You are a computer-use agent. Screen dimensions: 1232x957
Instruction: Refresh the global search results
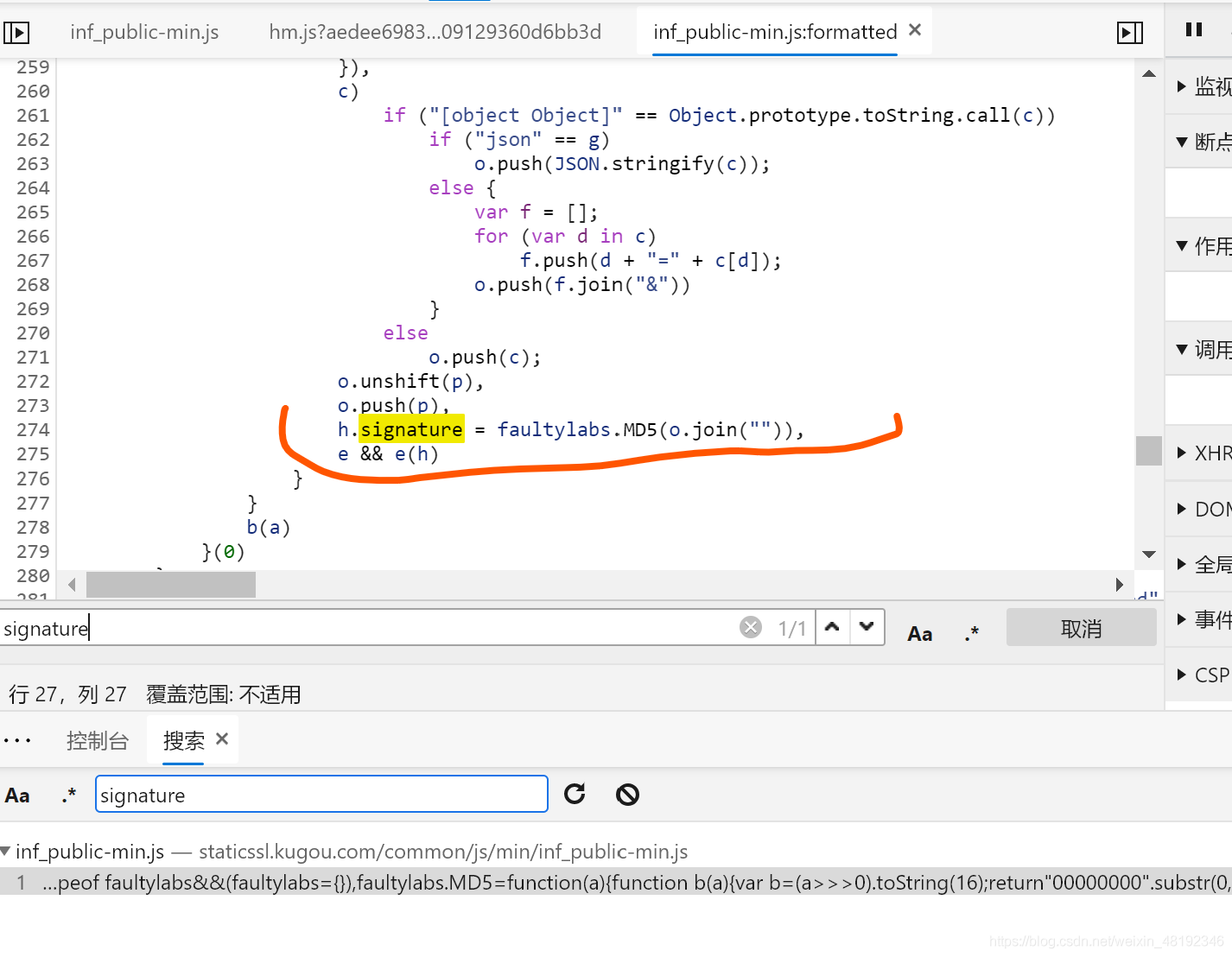click(x=575, y=794)
